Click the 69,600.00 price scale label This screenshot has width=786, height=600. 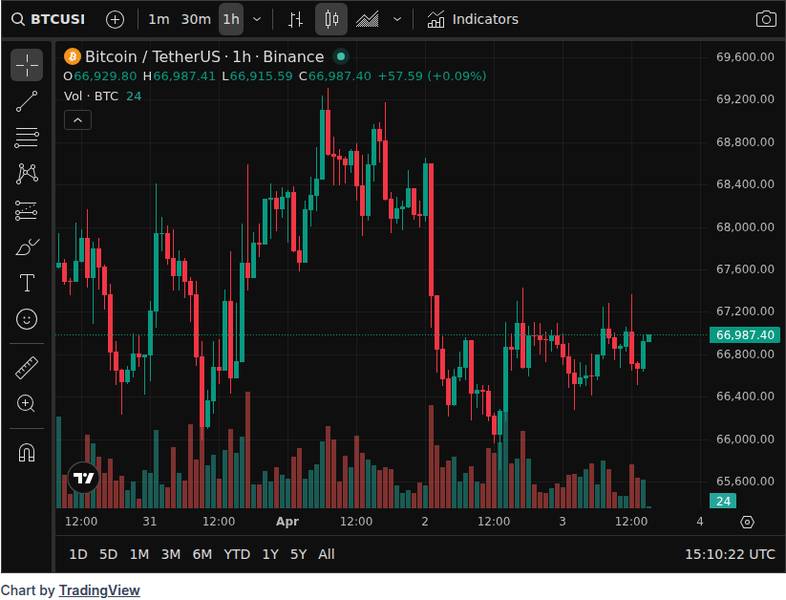point(745,57)
